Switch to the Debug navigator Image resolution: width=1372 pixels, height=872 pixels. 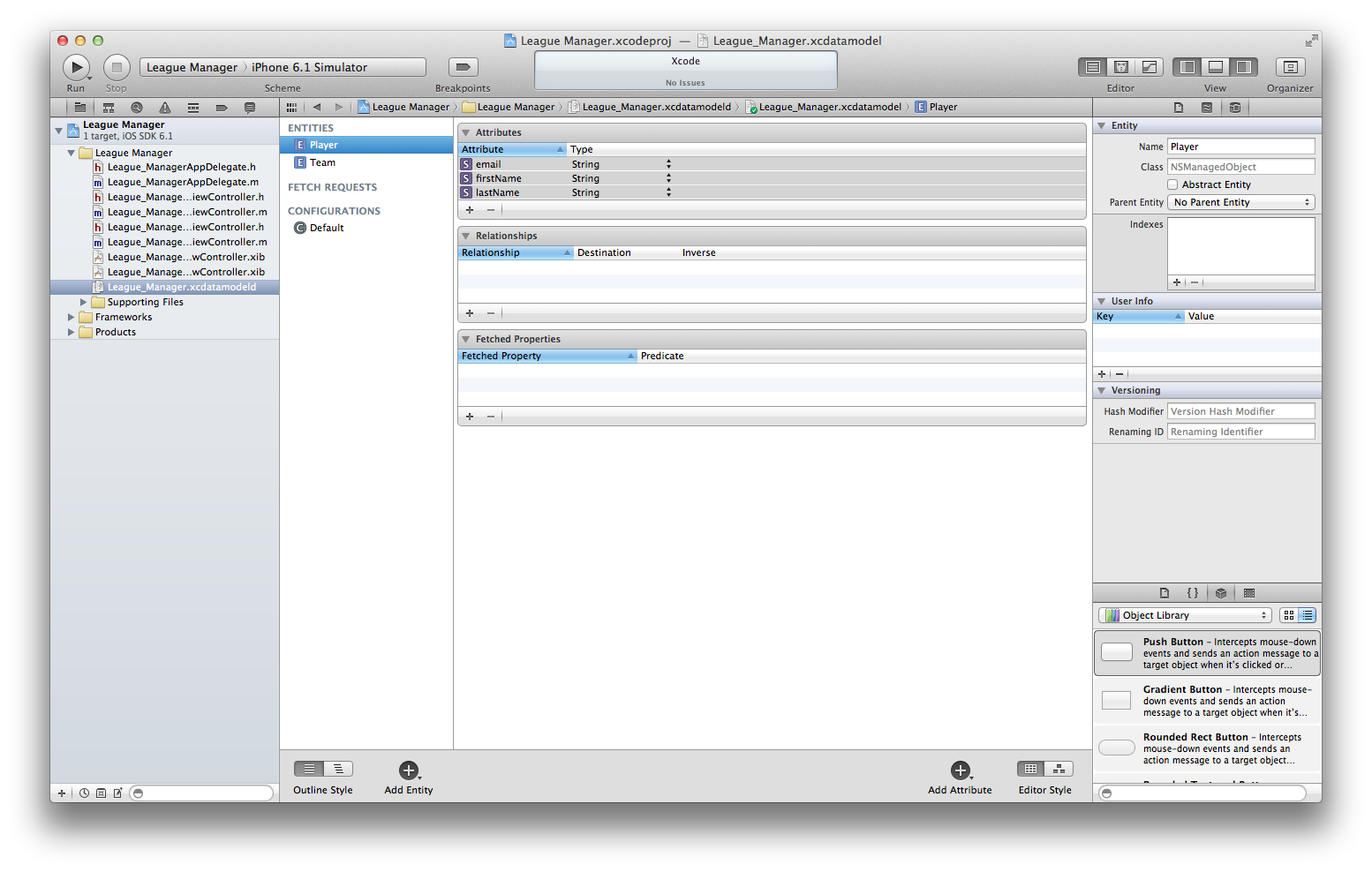click(x=193, y=108)
